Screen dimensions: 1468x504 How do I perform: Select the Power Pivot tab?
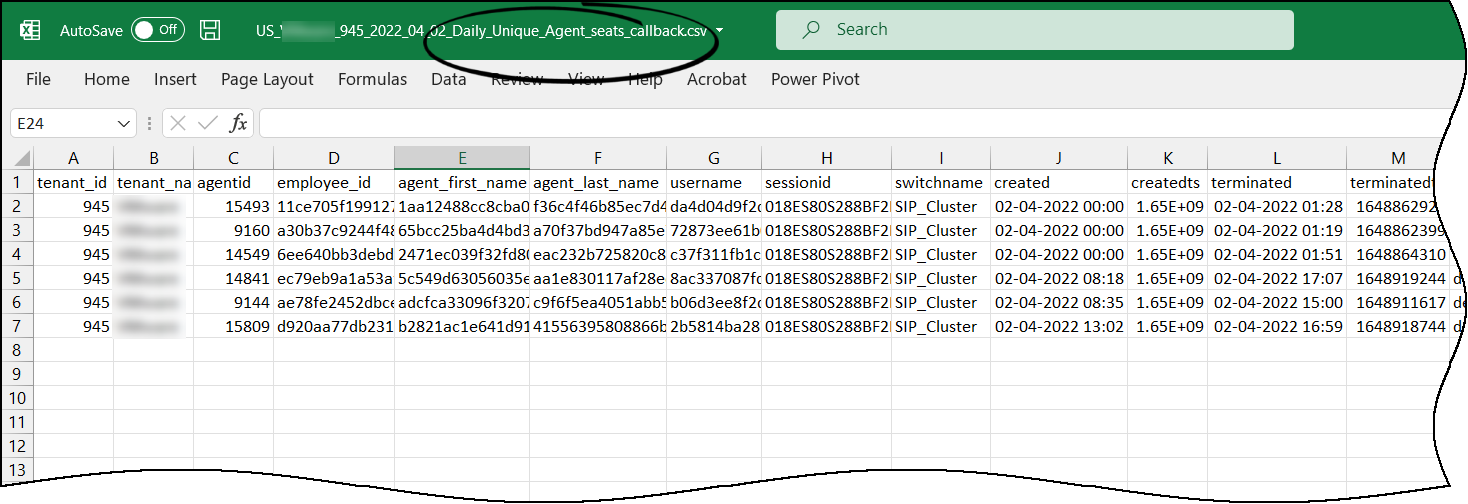tap(815, 79)
